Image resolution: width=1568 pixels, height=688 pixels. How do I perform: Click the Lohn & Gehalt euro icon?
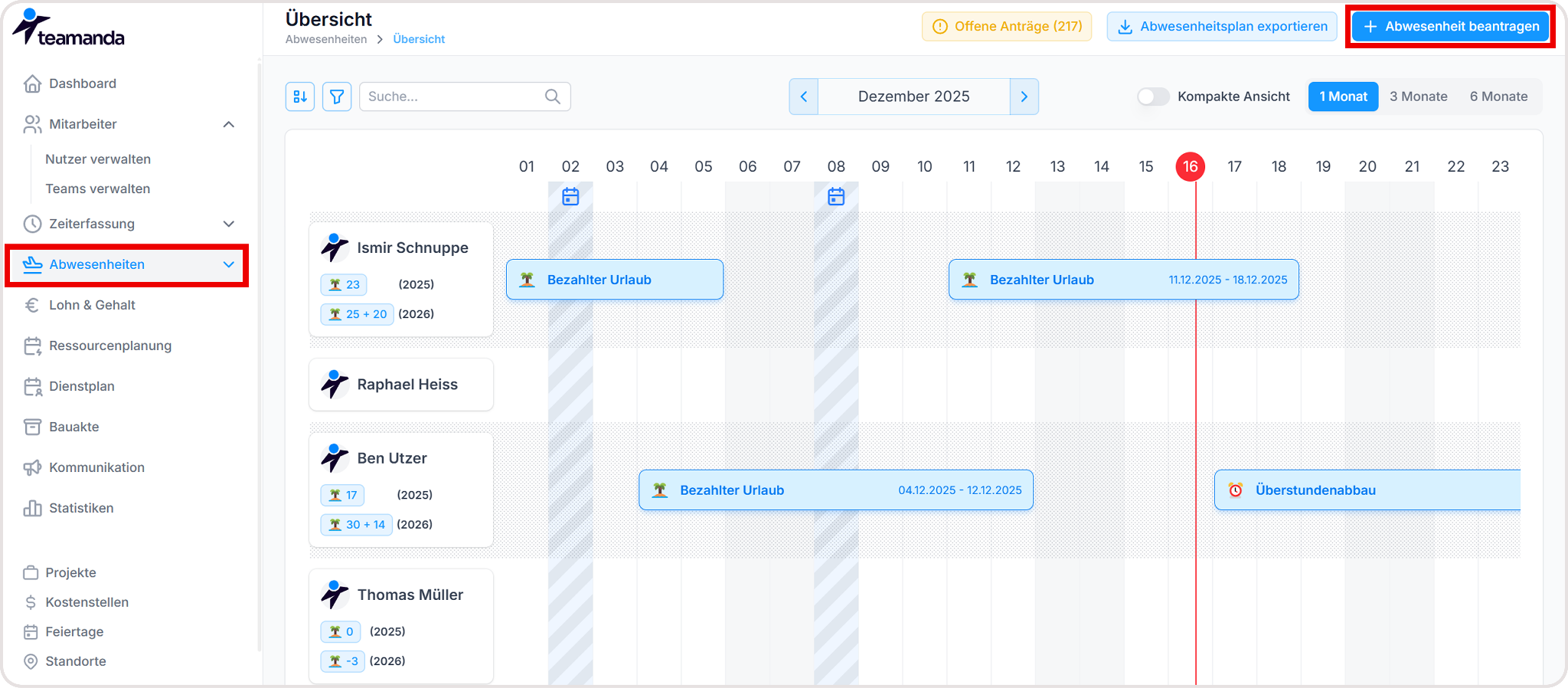32,305
